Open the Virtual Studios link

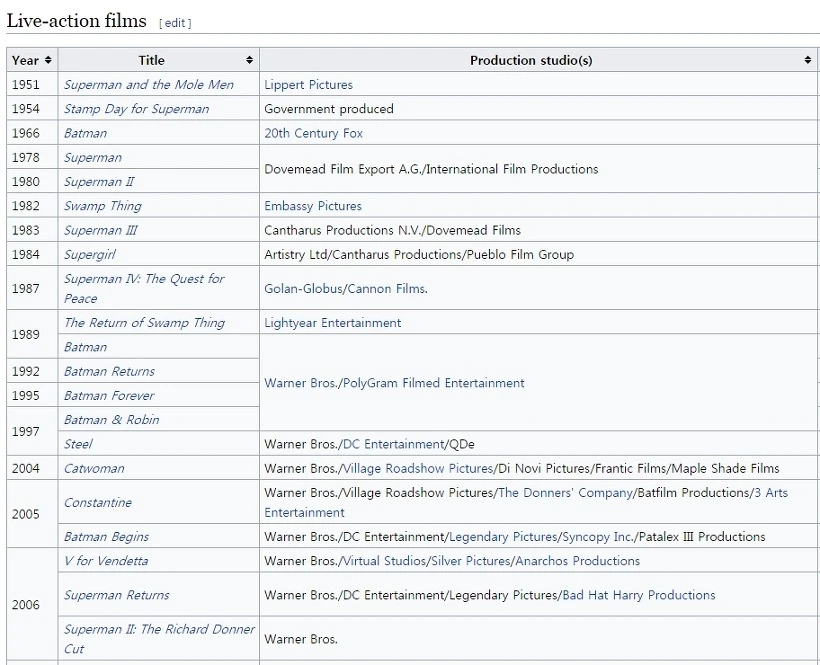[x=384, y=561]
